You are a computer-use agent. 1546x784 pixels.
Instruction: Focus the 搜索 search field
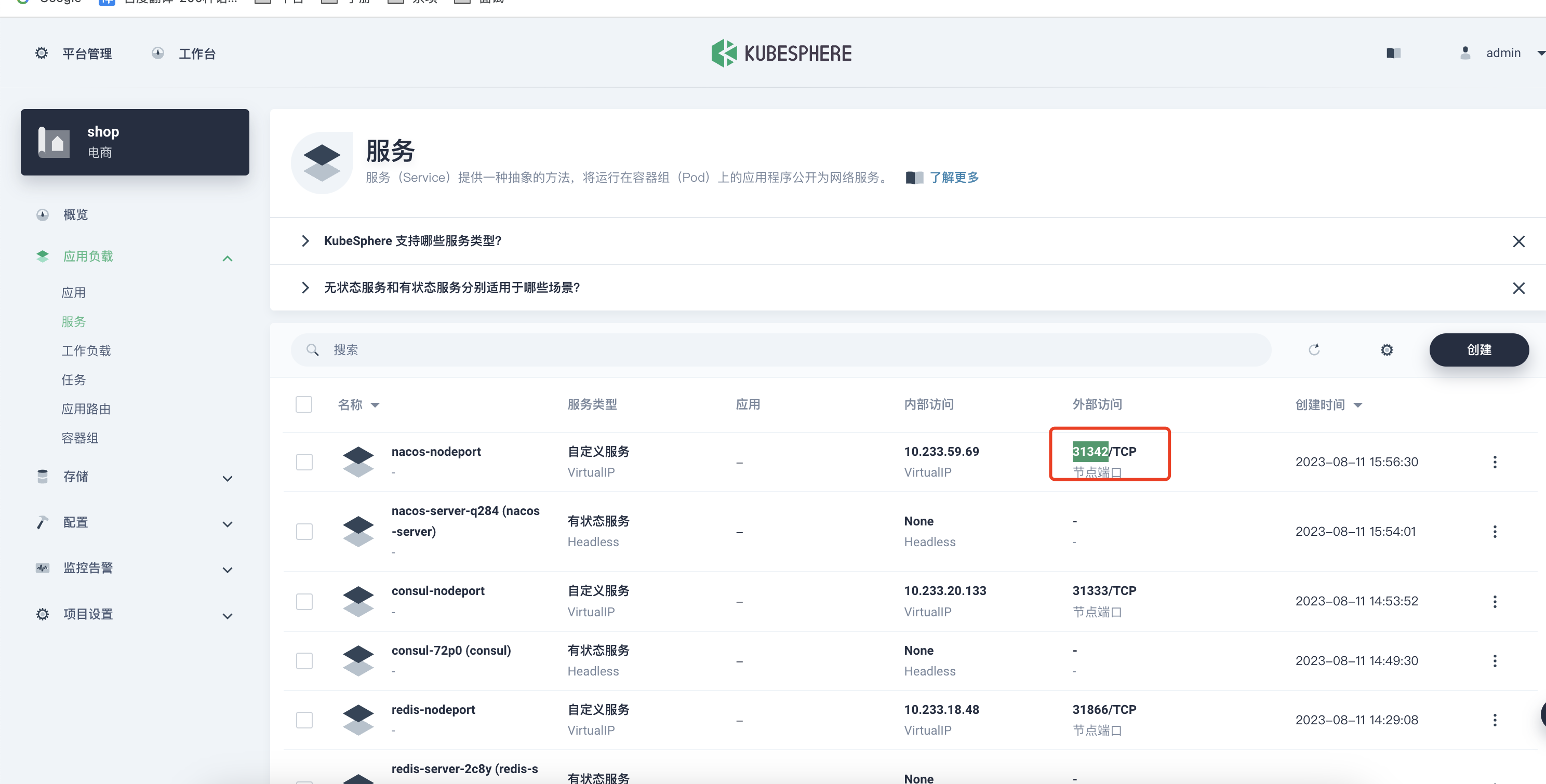781,350
